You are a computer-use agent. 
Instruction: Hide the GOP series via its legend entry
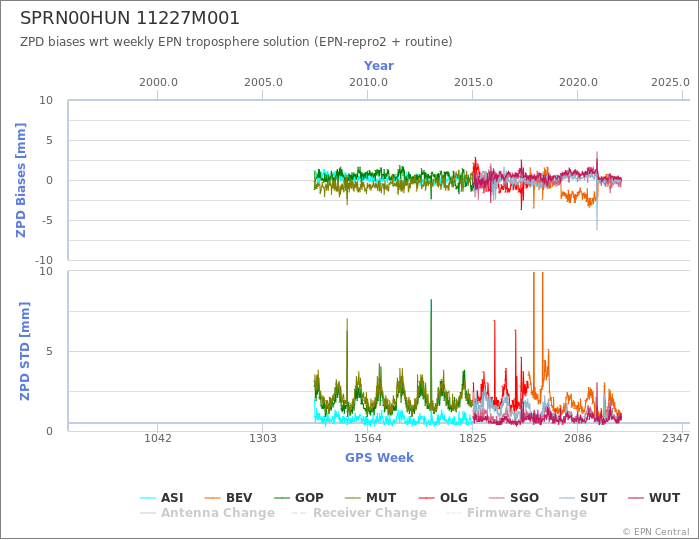click(x=298, y=498)
